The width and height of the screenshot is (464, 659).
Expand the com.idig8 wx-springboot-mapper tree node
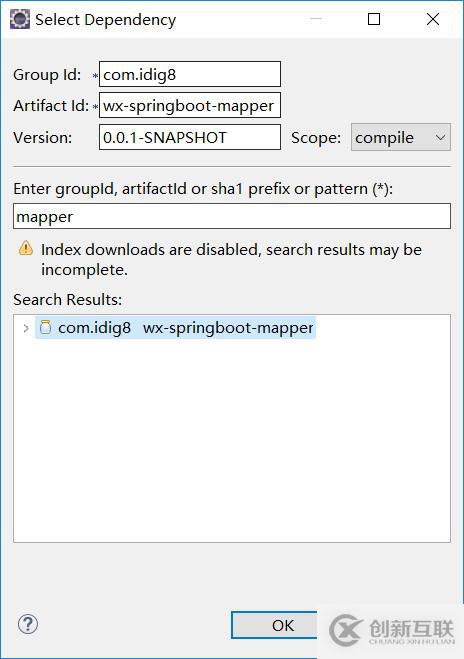tap(26, 328)
